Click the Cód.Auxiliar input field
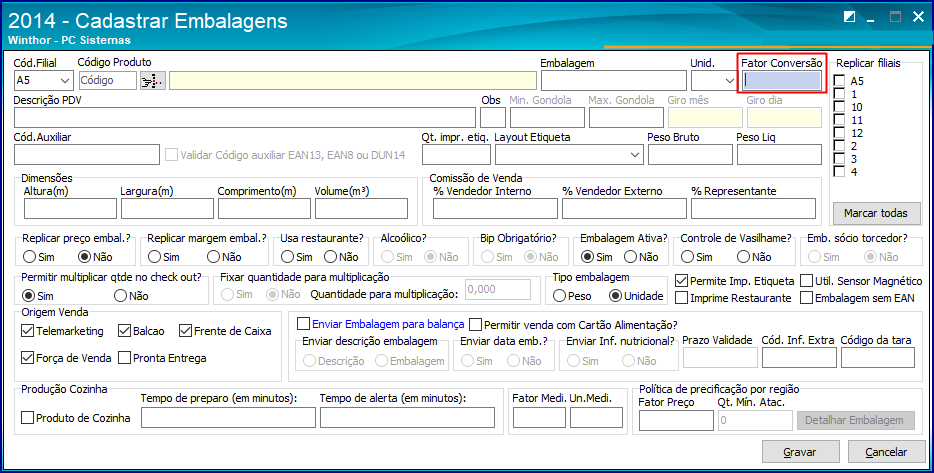 point(87,155)
